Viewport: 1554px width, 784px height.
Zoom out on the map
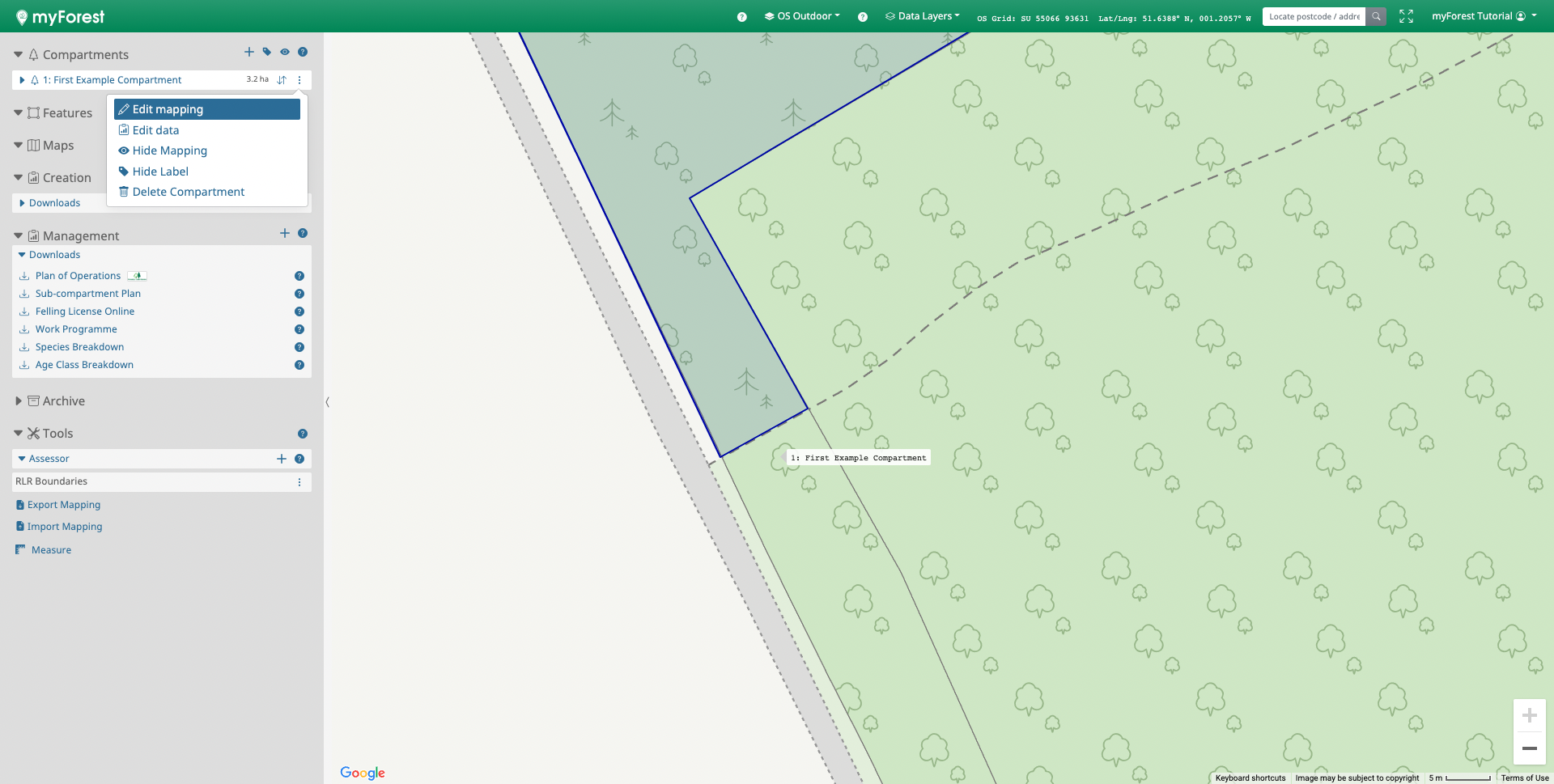(x=1529, y=748)
